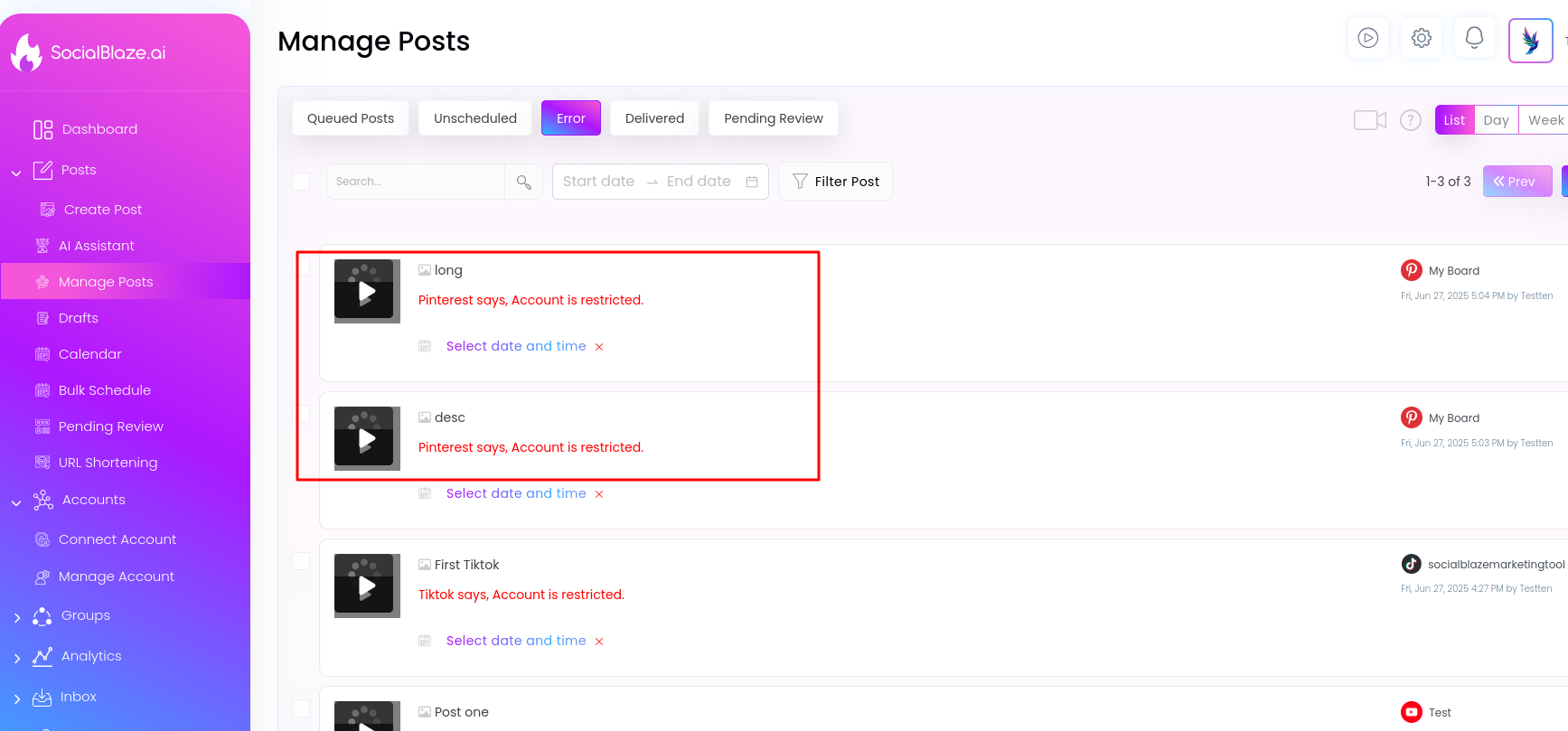Remove schedule date on long post
The width and height of the screenshot is (1568, 731).
pyautogui.click(x=599, y=347)
